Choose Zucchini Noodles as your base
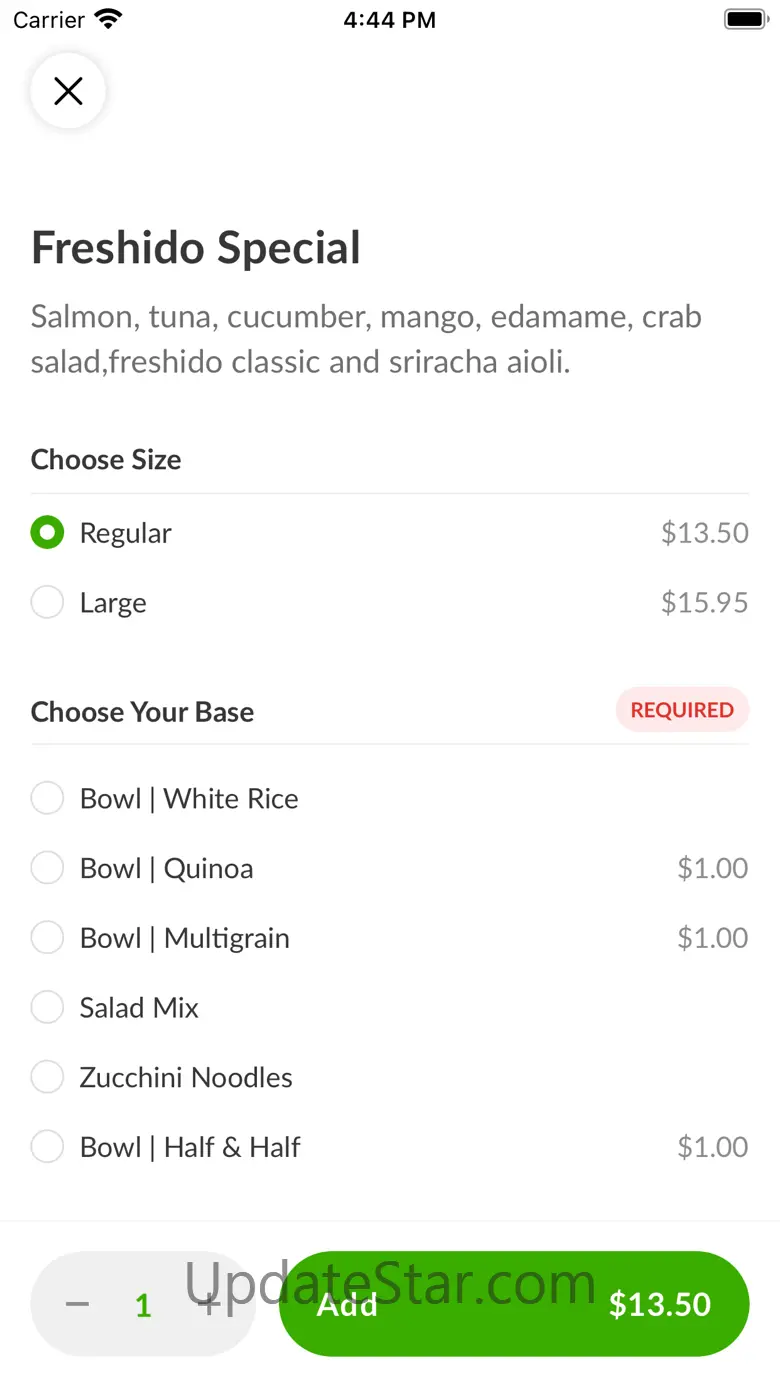The width and height of the screenshot is (780, 1387). point(47,1077)
